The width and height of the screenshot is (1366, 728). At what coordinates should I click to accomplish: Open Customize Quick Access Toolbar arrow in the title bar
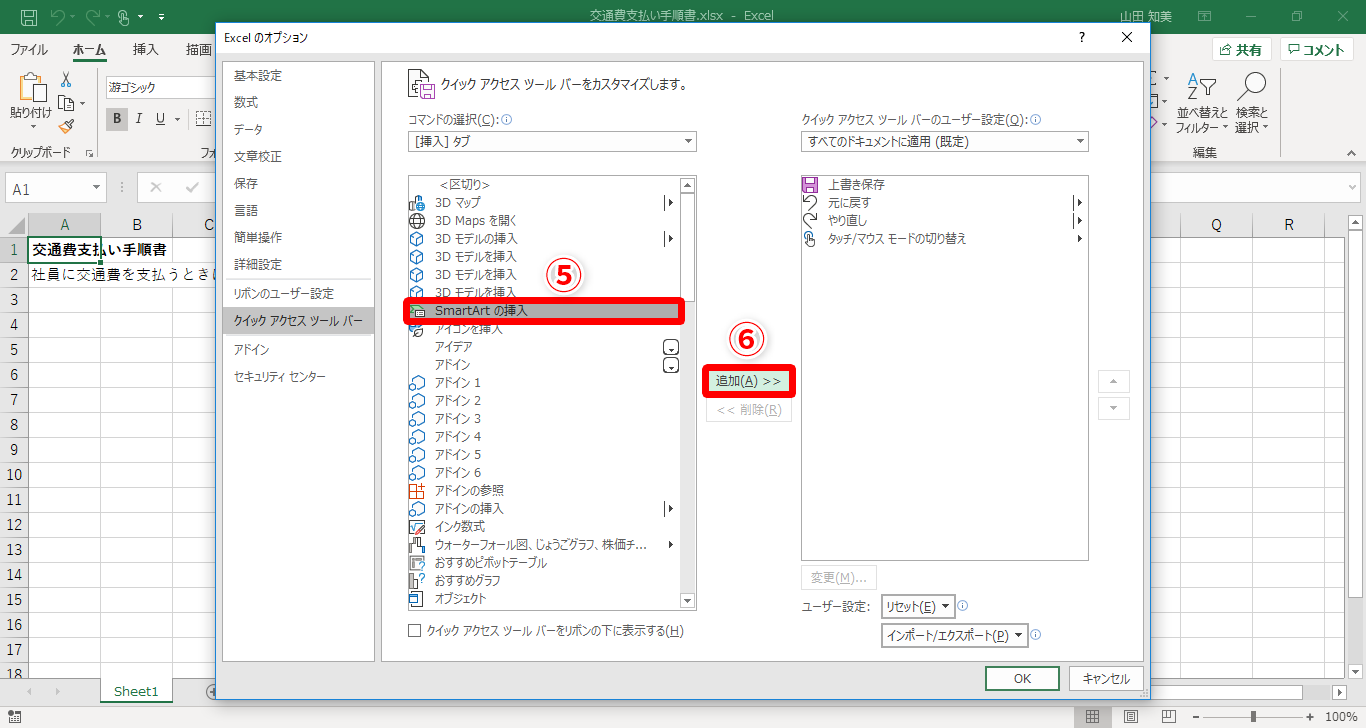(x=161, y=18)
